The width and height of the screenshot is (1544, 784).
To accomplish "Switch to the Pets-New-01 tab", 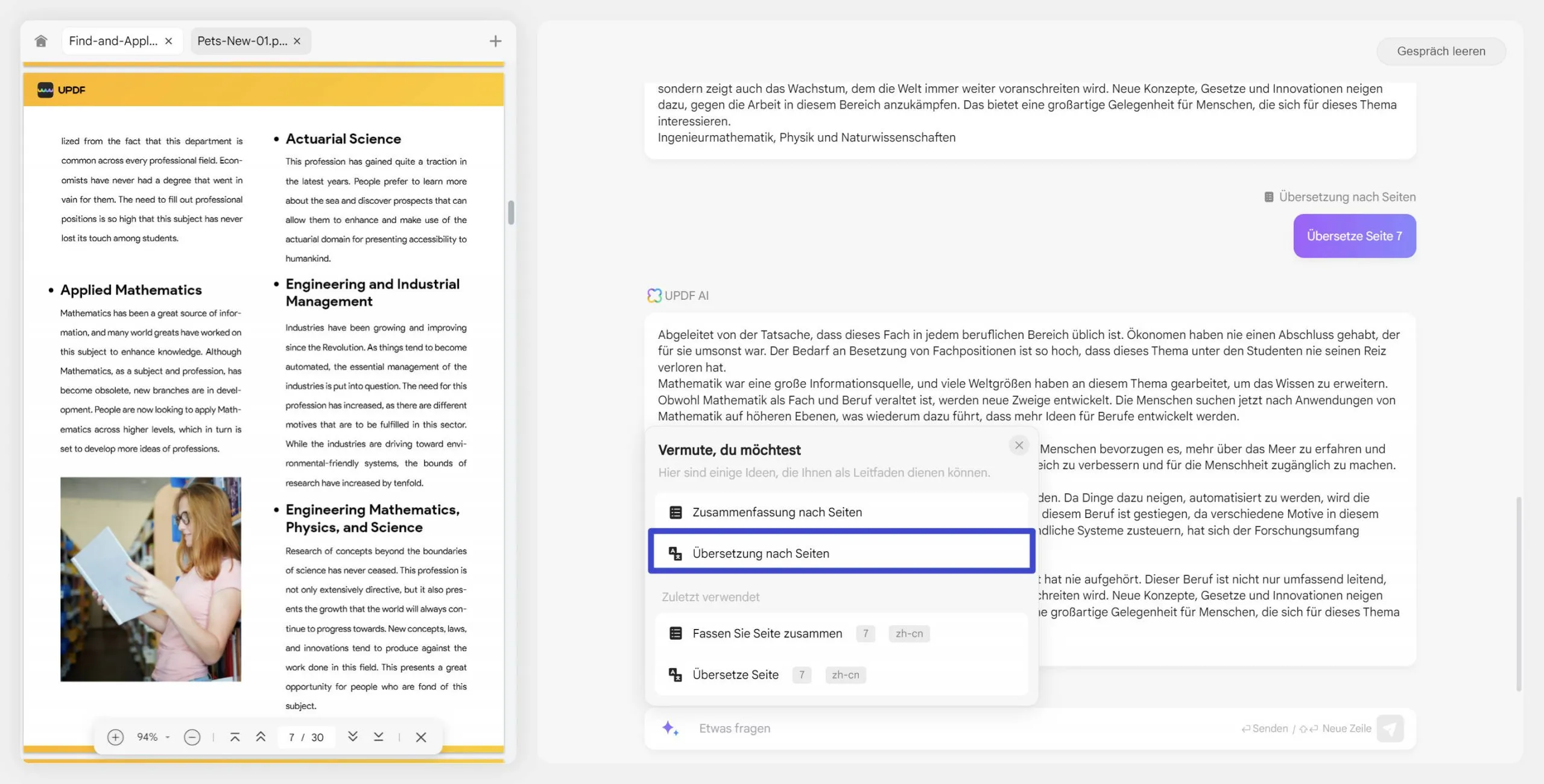I will [241, 40].
